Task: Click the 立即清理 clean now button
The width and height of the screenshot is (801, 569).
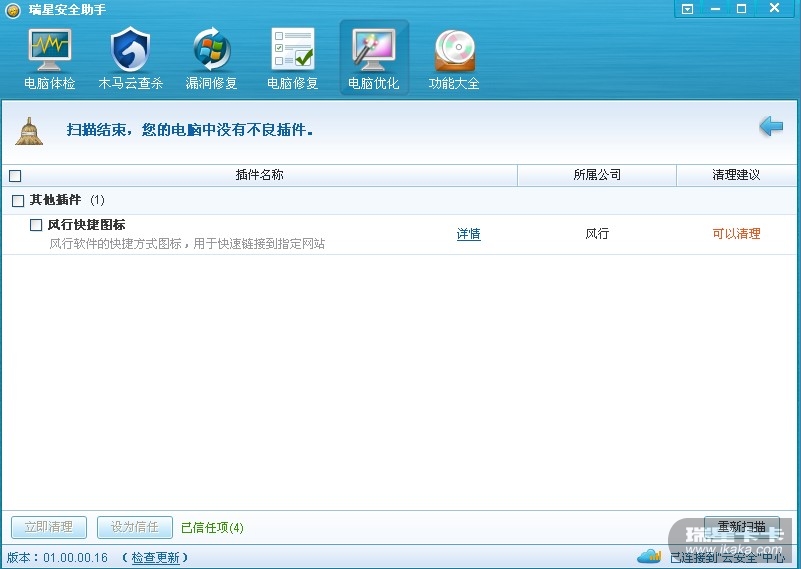Action: [49, 527]
